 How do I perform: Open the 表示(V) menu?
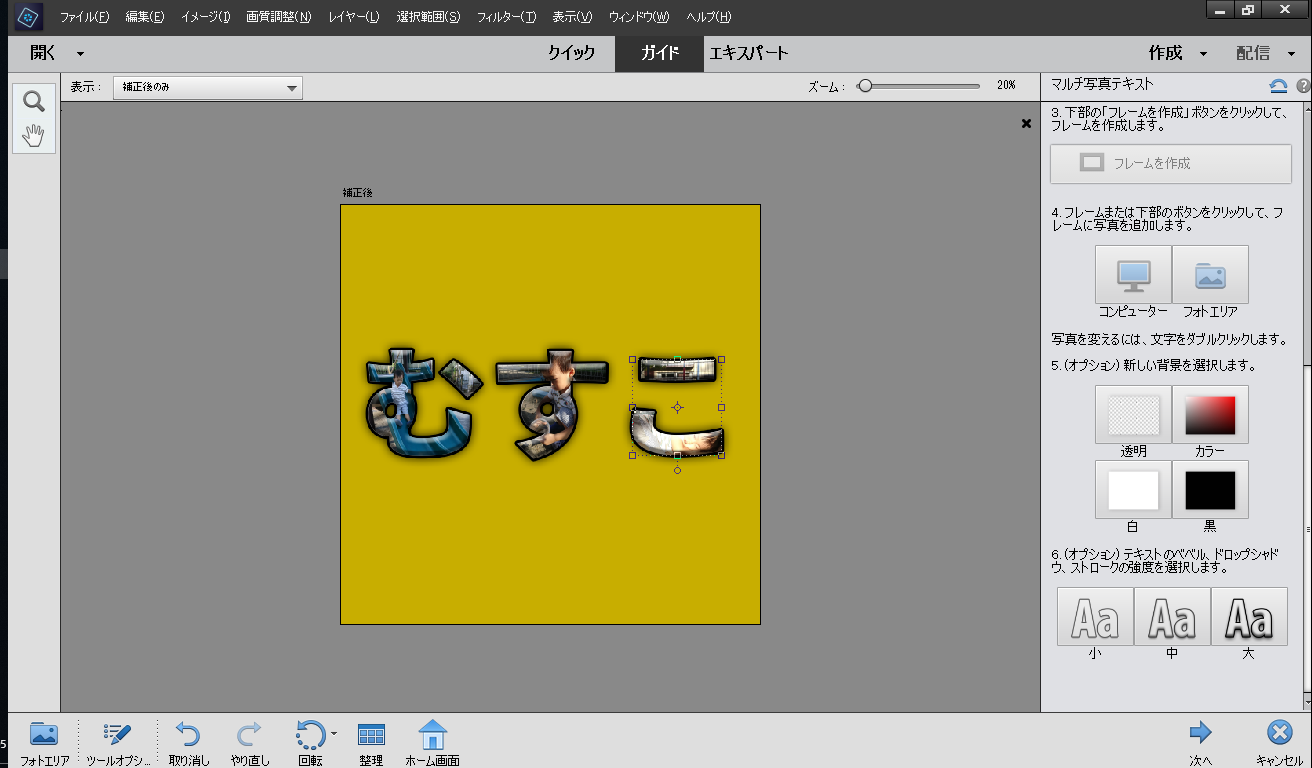point(572,17)
